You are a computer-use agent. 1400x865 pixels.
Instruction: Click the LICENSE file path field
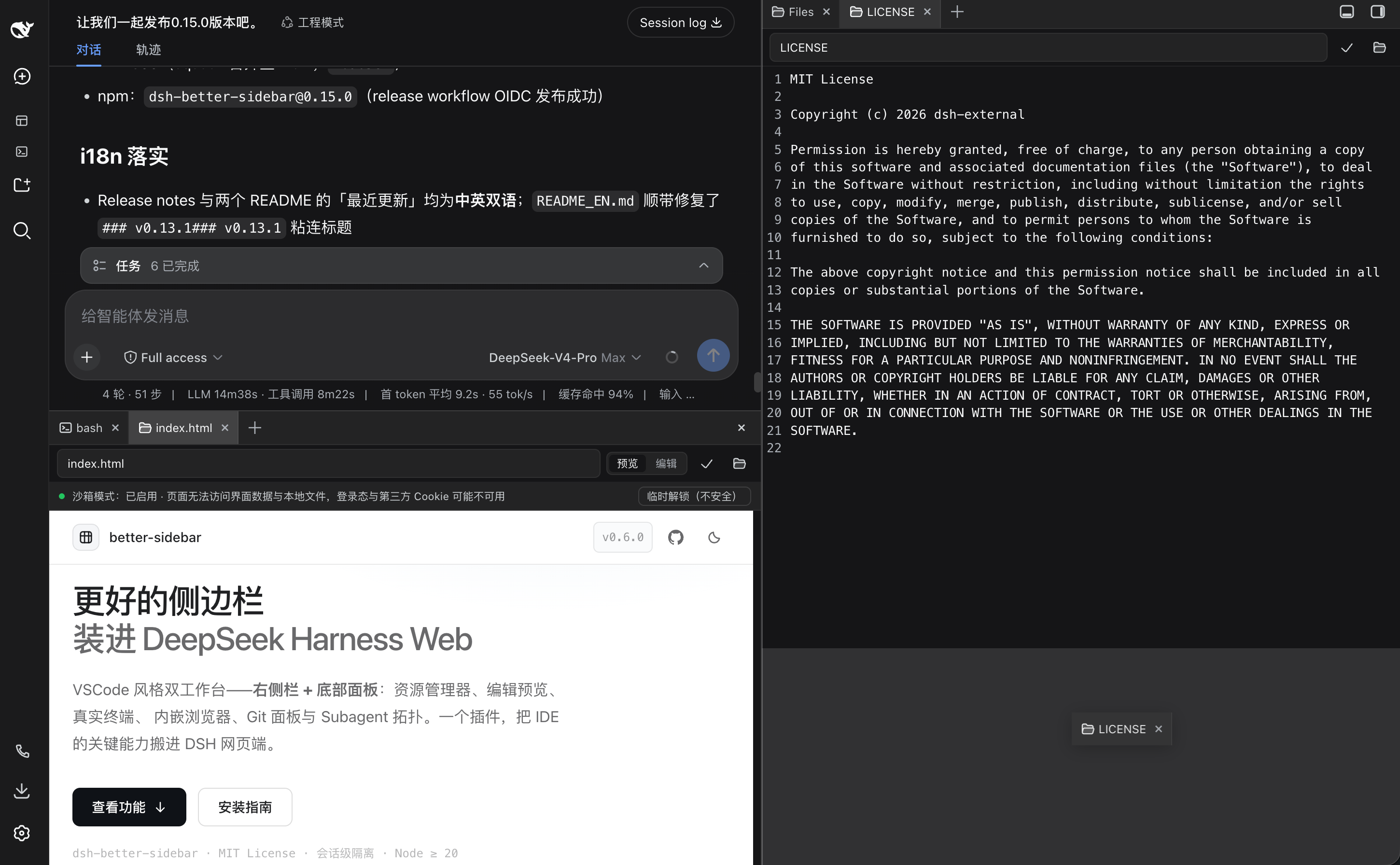[x=1048, y=47]
